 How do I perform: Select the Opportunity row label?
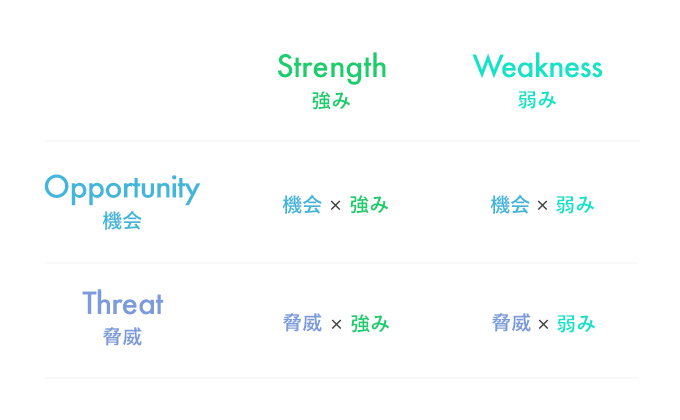tap(122, 189)
